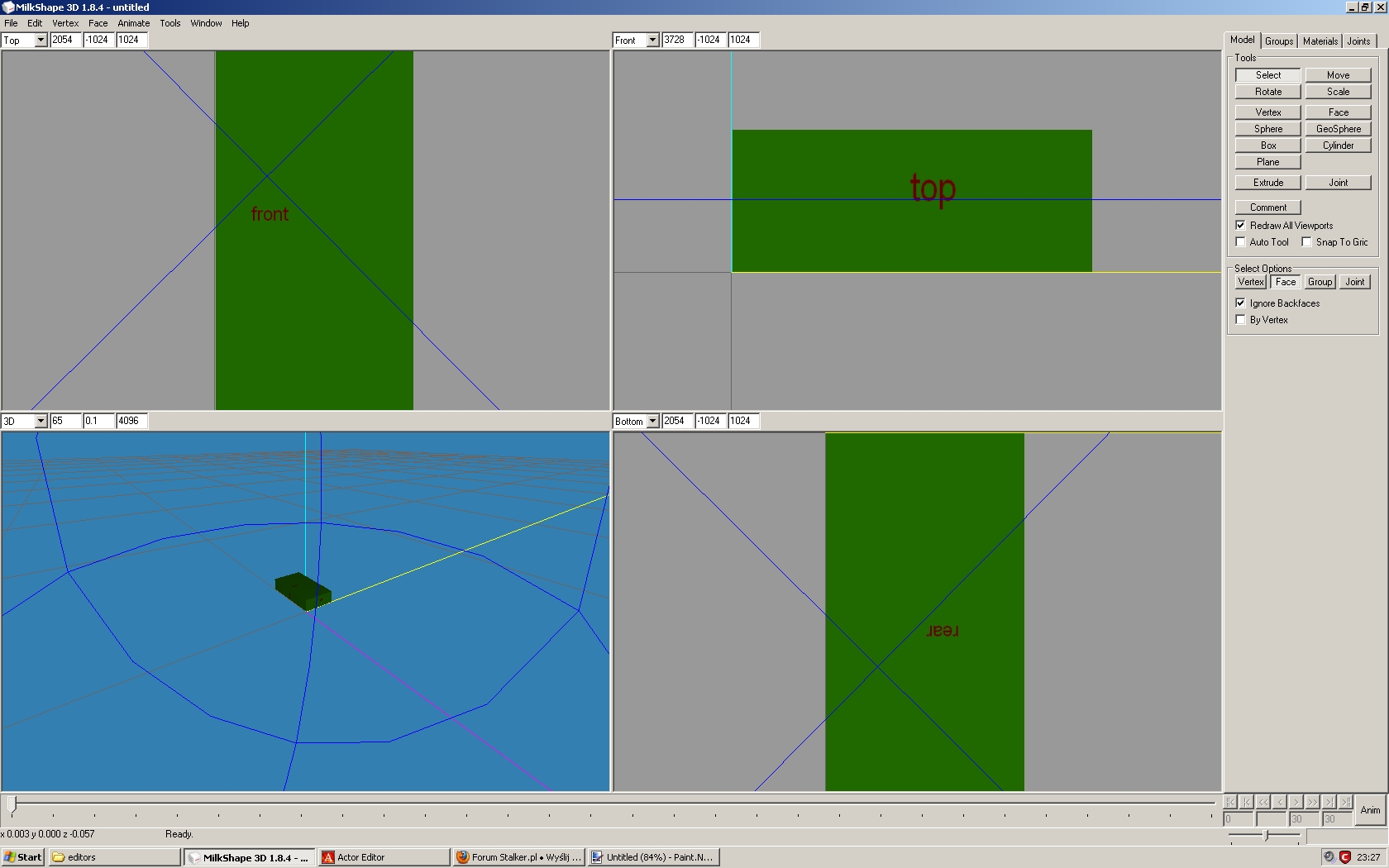Choose the Cylinder primitive tool
The height and width of the screenshot is (868, 1389).
1339,145
